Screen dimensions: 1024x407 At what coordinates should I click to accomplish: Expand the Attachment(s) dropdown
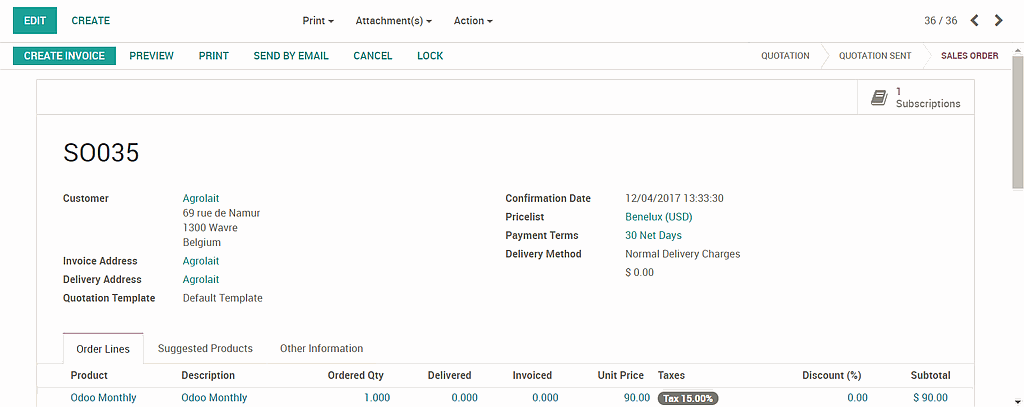click(x=393, y=20)
